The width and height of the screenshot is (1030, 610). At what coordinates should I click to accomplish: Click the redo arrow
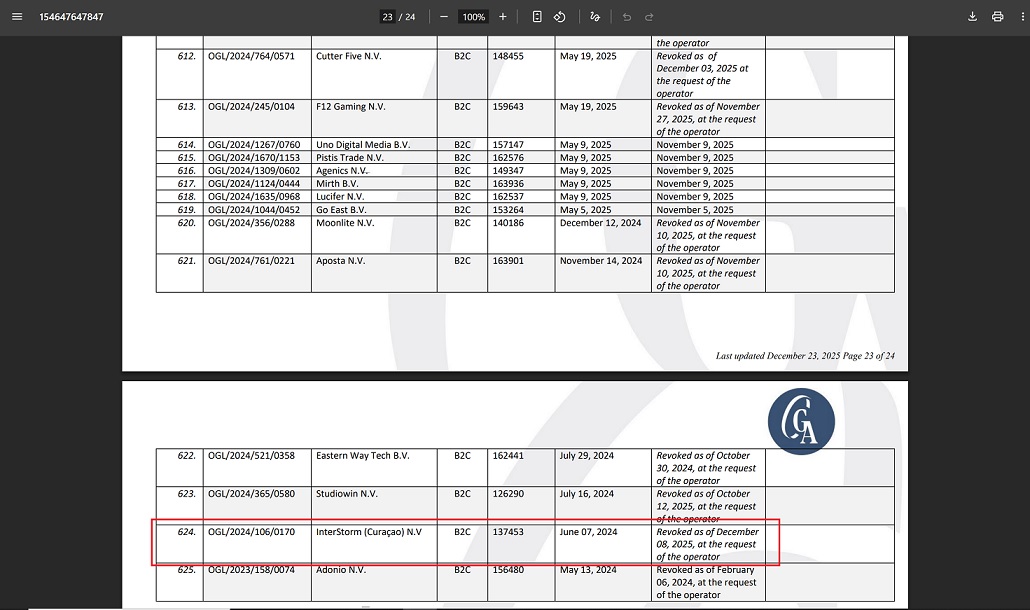[649, 17]
